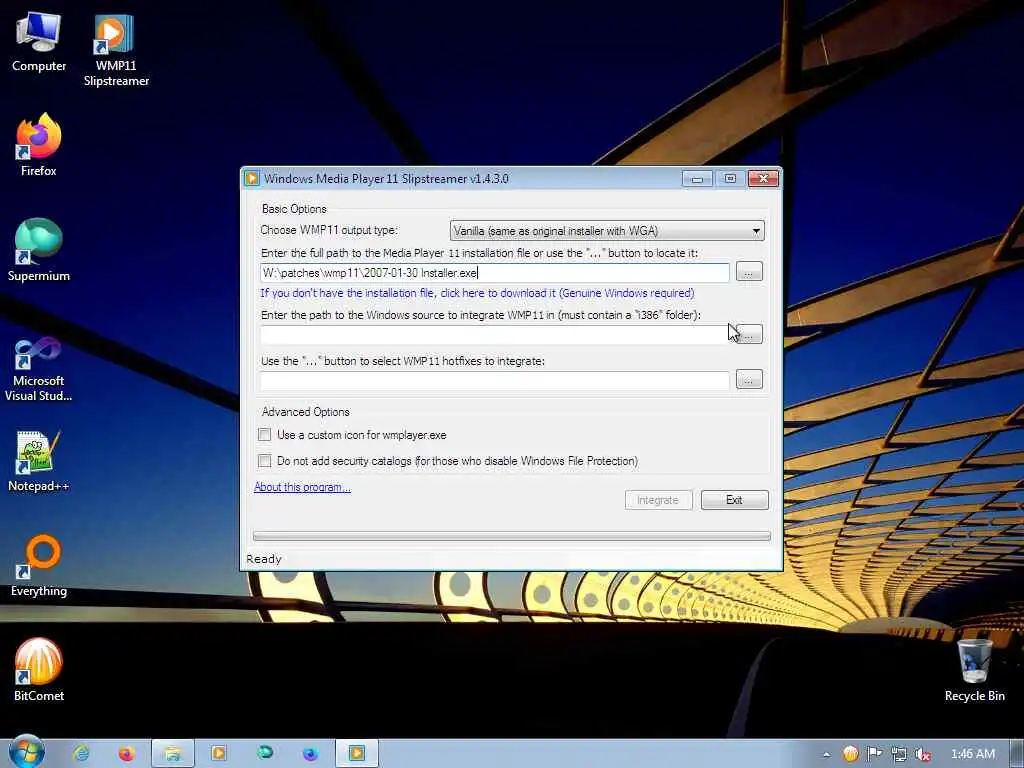1024x768 pixels.
Task: Open the Computer desktop icon
Action: click(x=39, y=42)
